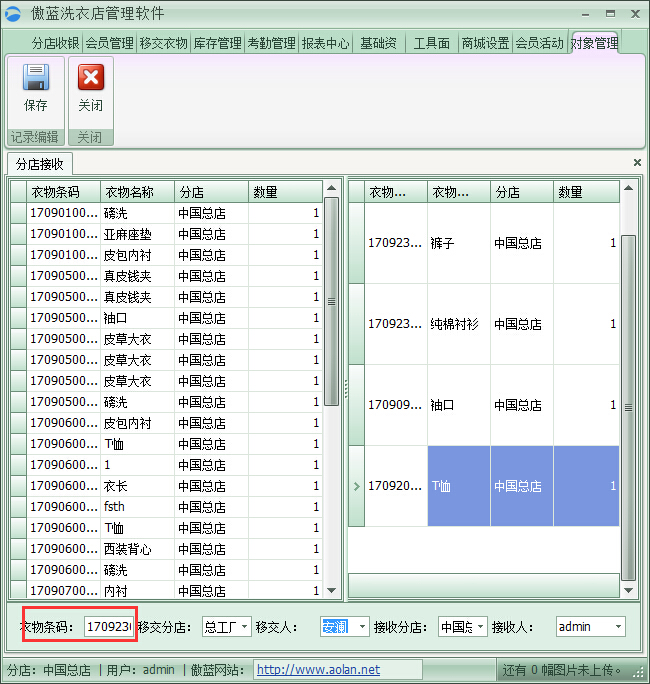
Task: Select the 纯棉衬衫 row in right table
Action: point(484,324)
